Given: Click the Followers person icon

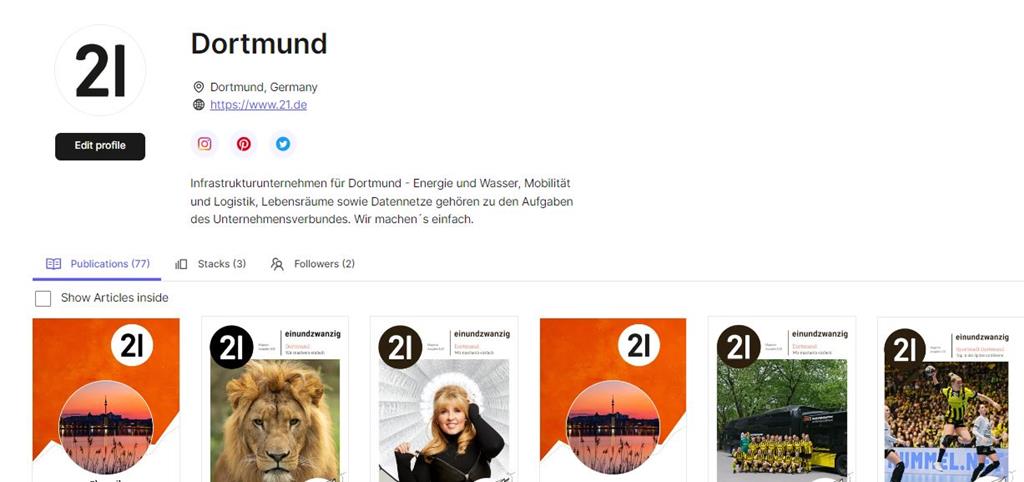Looking at the screenshot, I should (277, 264).
